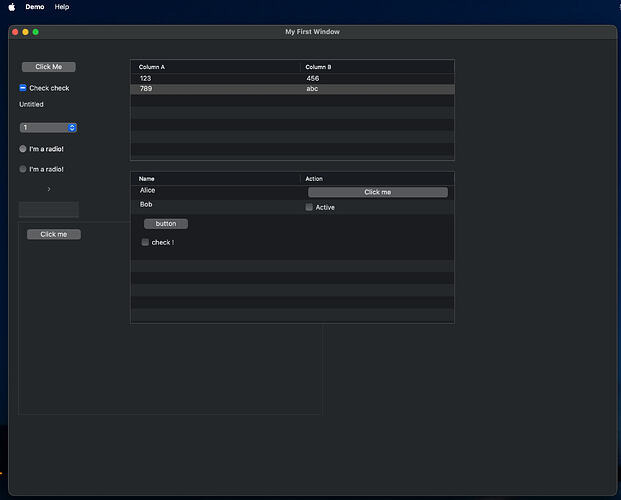Image resolution: width=621 pixels, height=500 pixels.
Task: Click the Action column header
Action: click(377, 179)
